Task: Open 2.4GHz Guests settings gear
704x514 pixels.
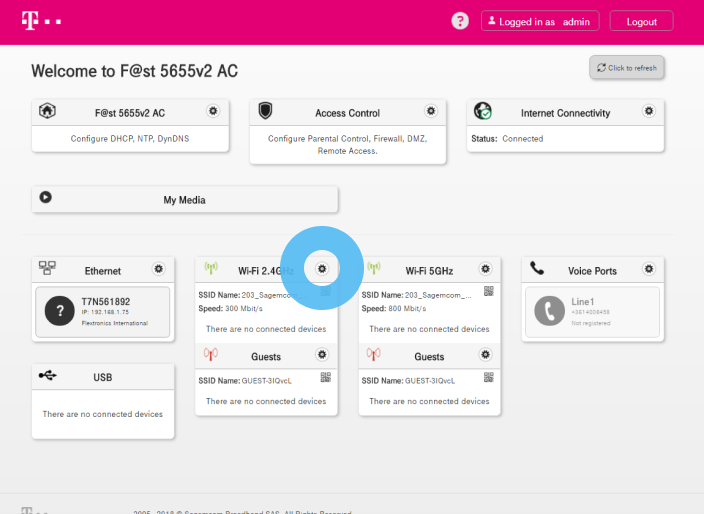Action: pyautogui.click(x=322, y=355)
